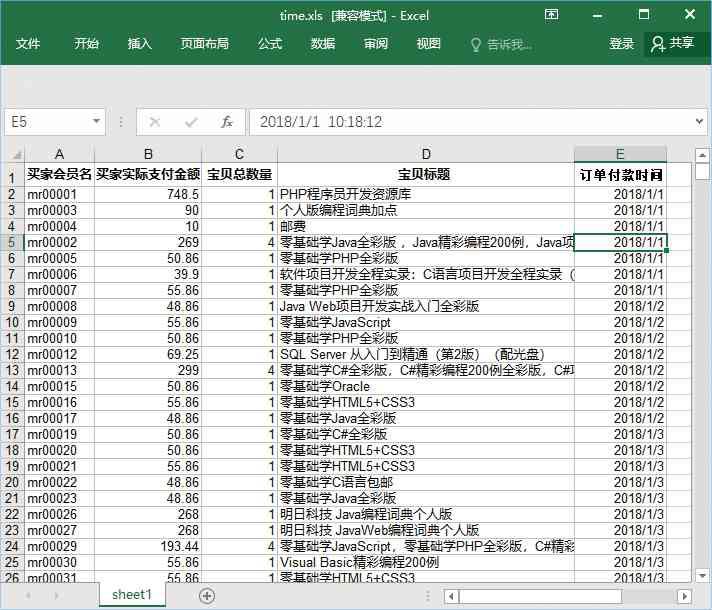Select cell 明日科技 Java编程词典个人版
Image resolution: width=712 pixels, height=610 pixels.
(426, 514)
